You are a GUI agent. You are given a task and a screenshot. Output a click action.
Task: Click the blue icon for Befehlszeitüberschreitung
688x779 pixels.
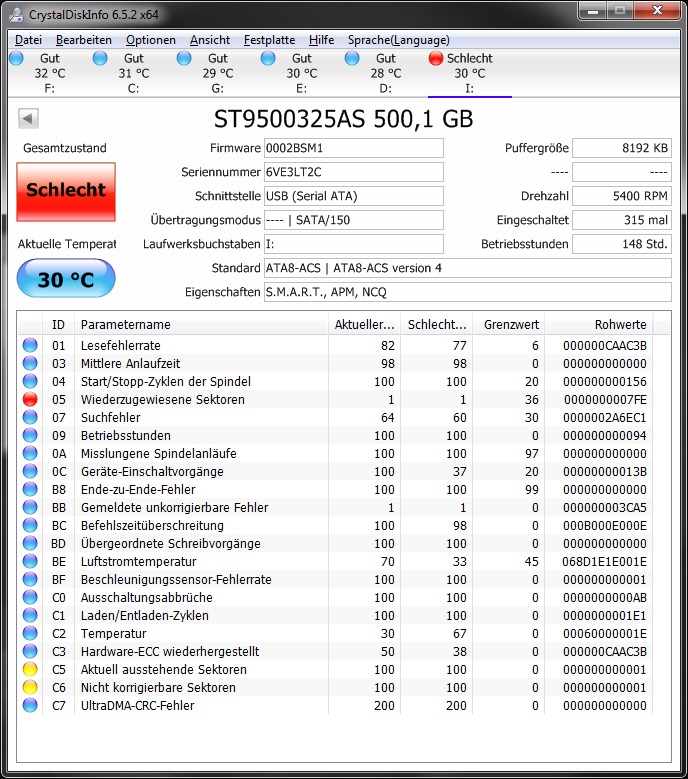(x=30, y=525)
